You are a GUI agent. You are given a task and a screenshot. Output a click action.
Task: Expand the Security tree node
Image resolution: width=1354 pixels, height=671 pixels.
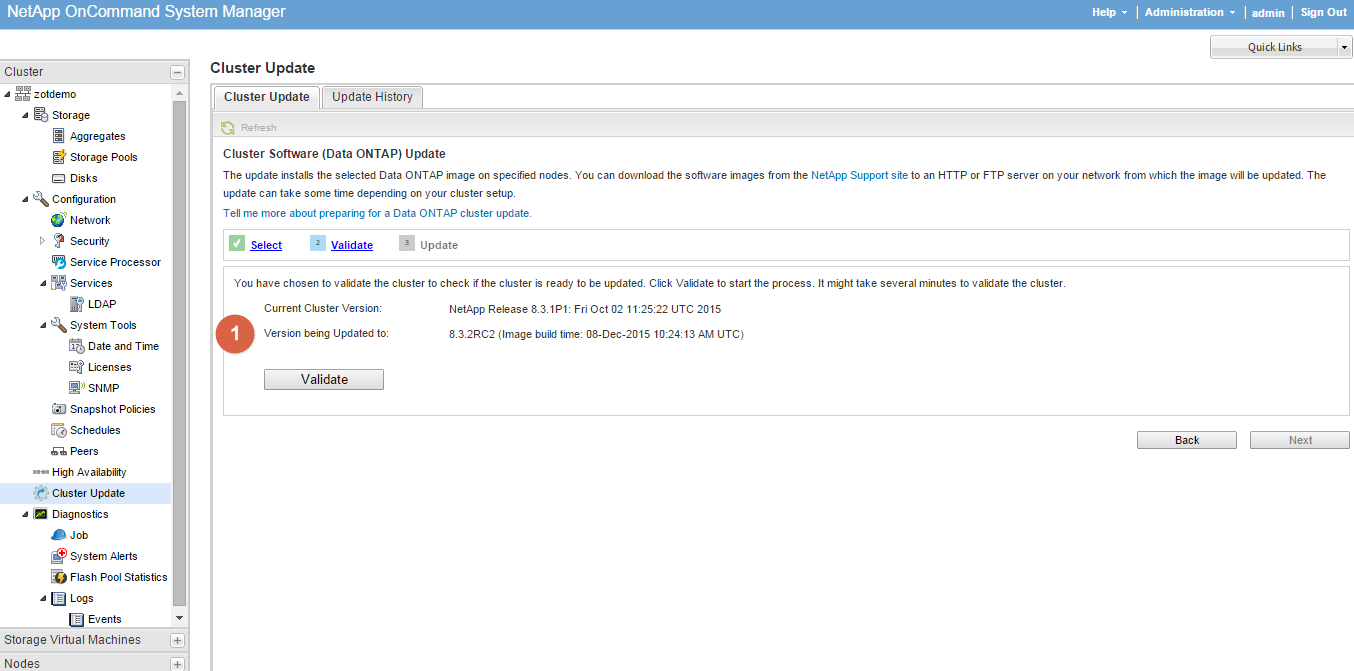tap(42, 241)
